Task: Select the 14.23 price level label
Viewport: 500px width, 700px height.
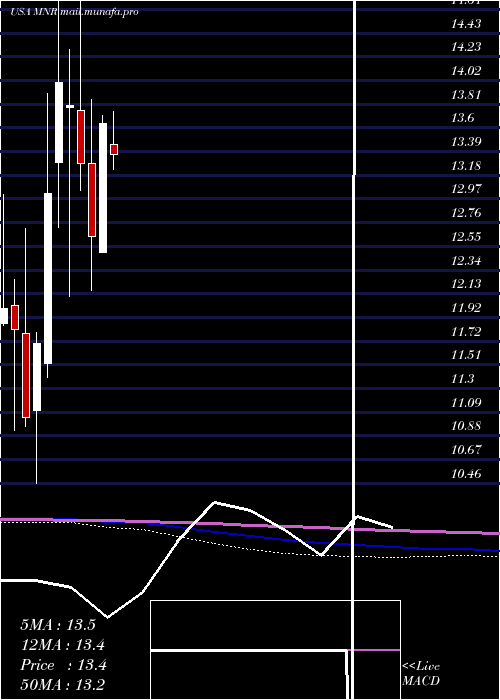Action: coord(466,47)
